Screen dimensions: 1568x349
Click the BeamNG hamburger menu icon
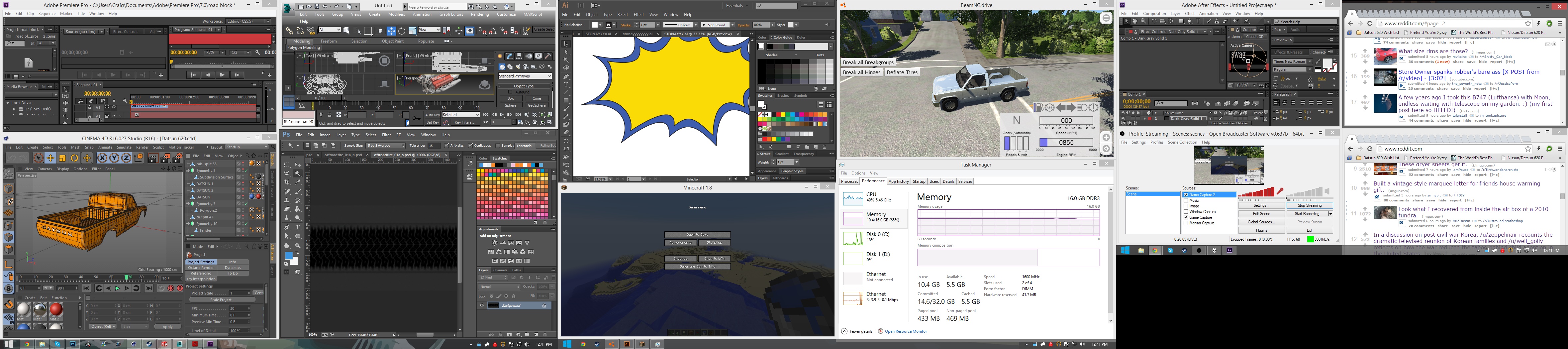pyautogui.click(x=1106, y=18)
